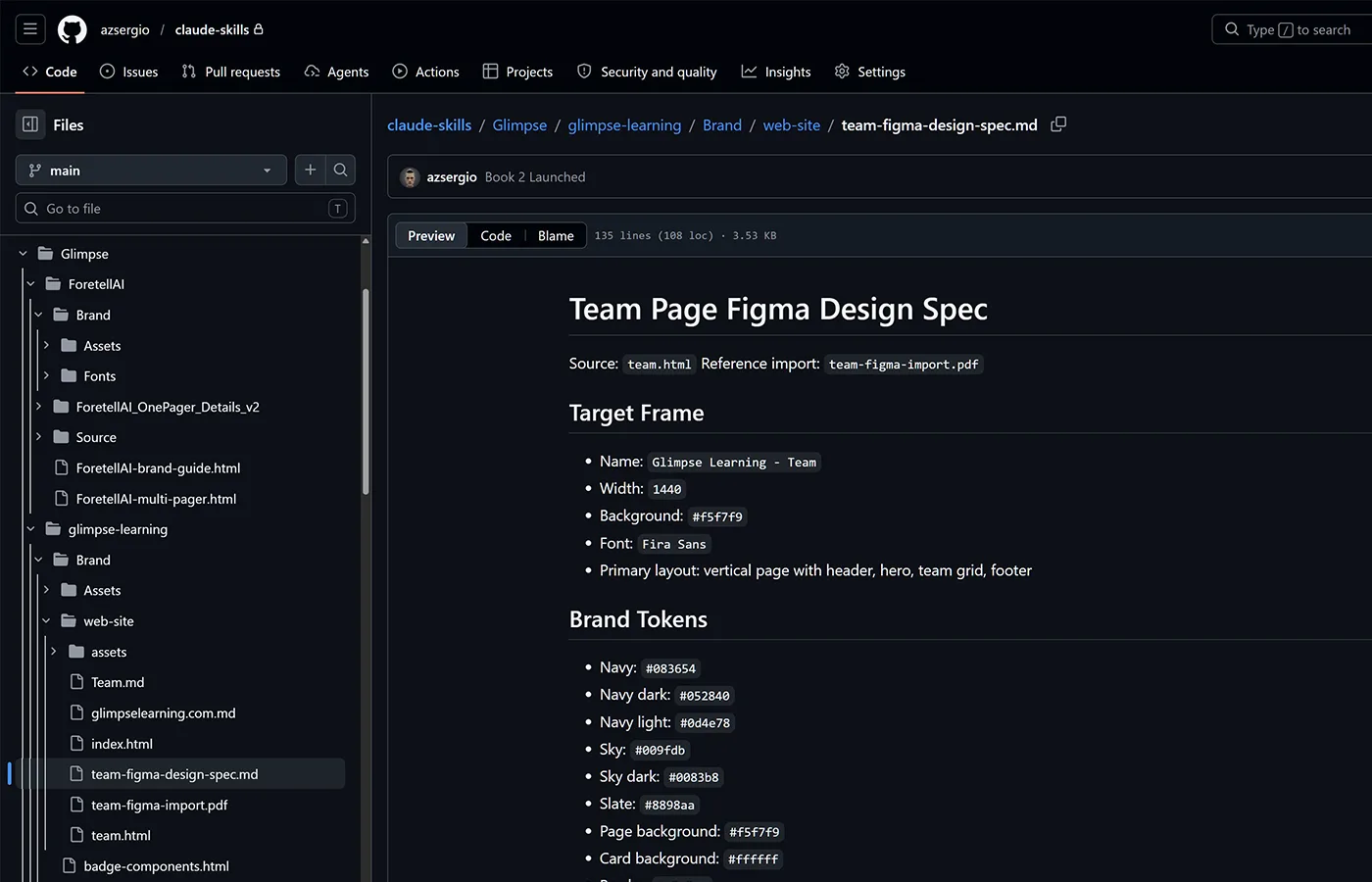Switch to Code view of file
The image size is (1372, 882).
point(496,235)
